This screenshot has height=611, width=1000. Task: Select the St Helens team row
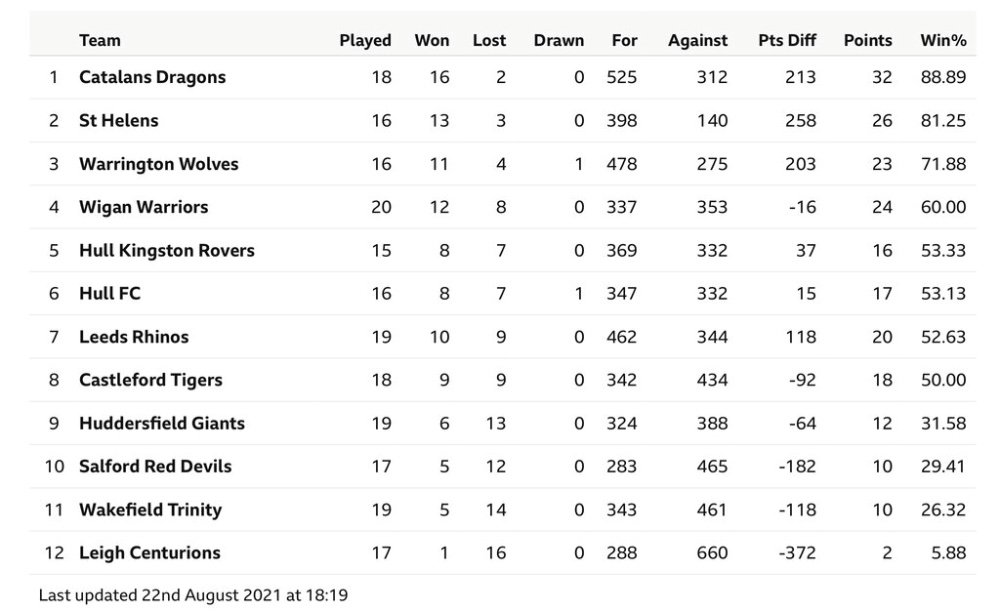pos(503,121)
